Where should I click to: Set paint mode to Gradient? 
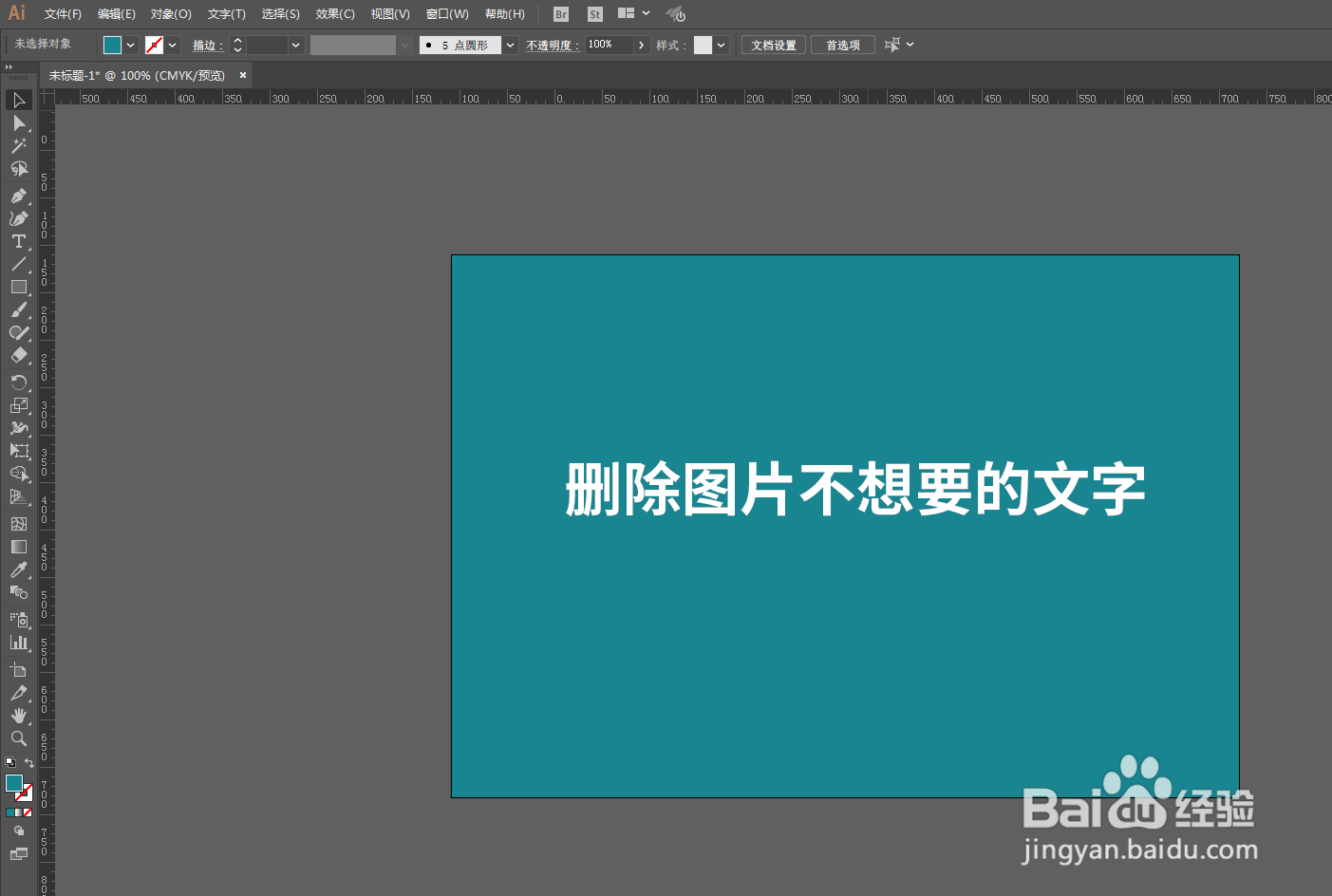point(19,812)
